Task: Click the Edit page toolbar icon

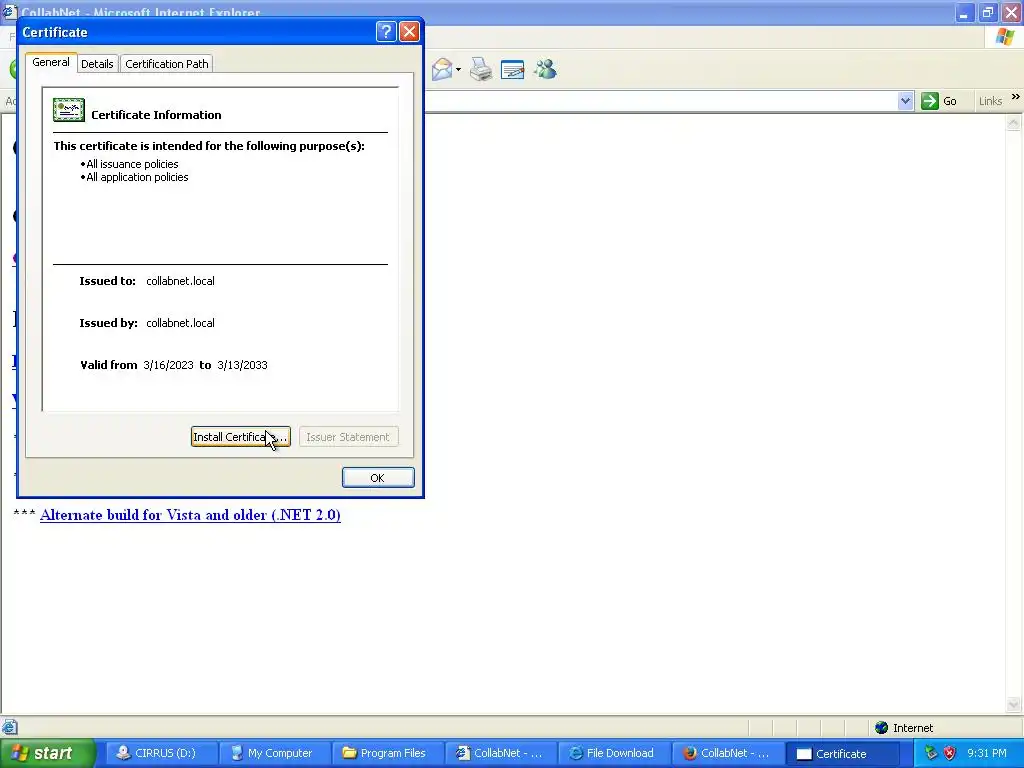Action: coord(513,69)
